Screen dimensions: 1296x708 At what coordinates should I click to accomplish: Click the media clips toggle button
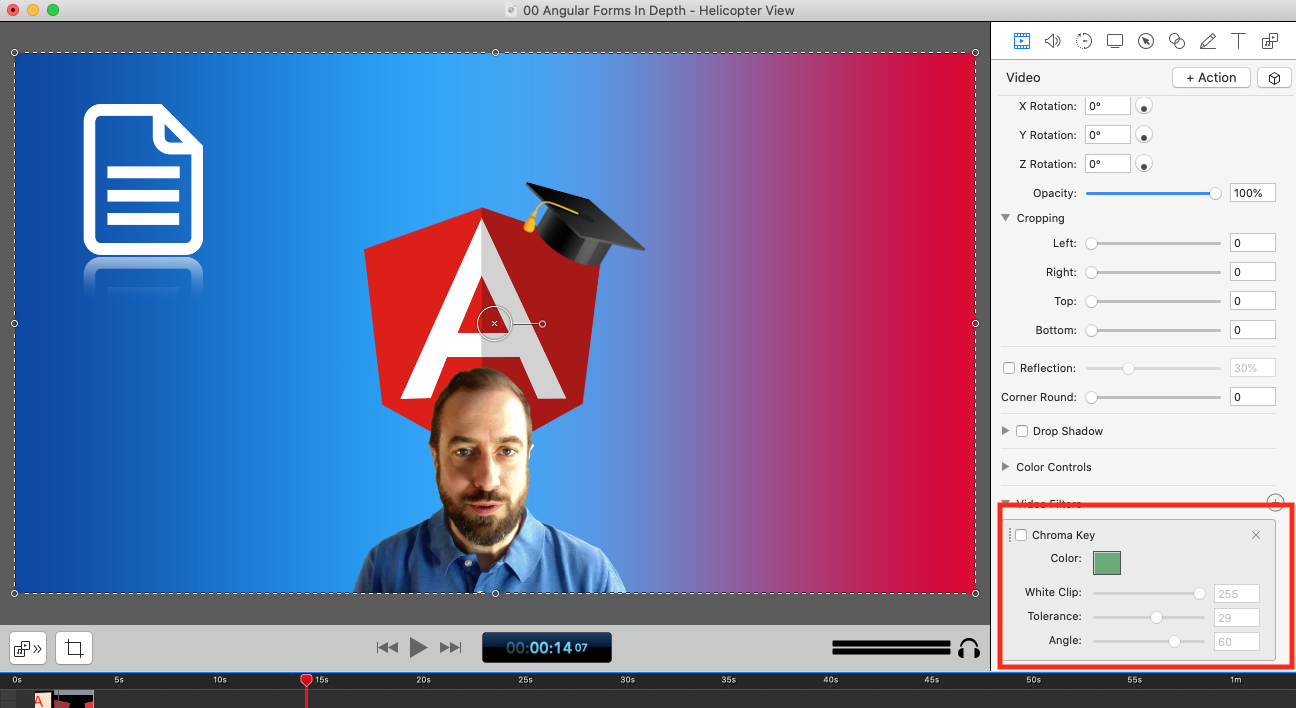tap(28, 648)
